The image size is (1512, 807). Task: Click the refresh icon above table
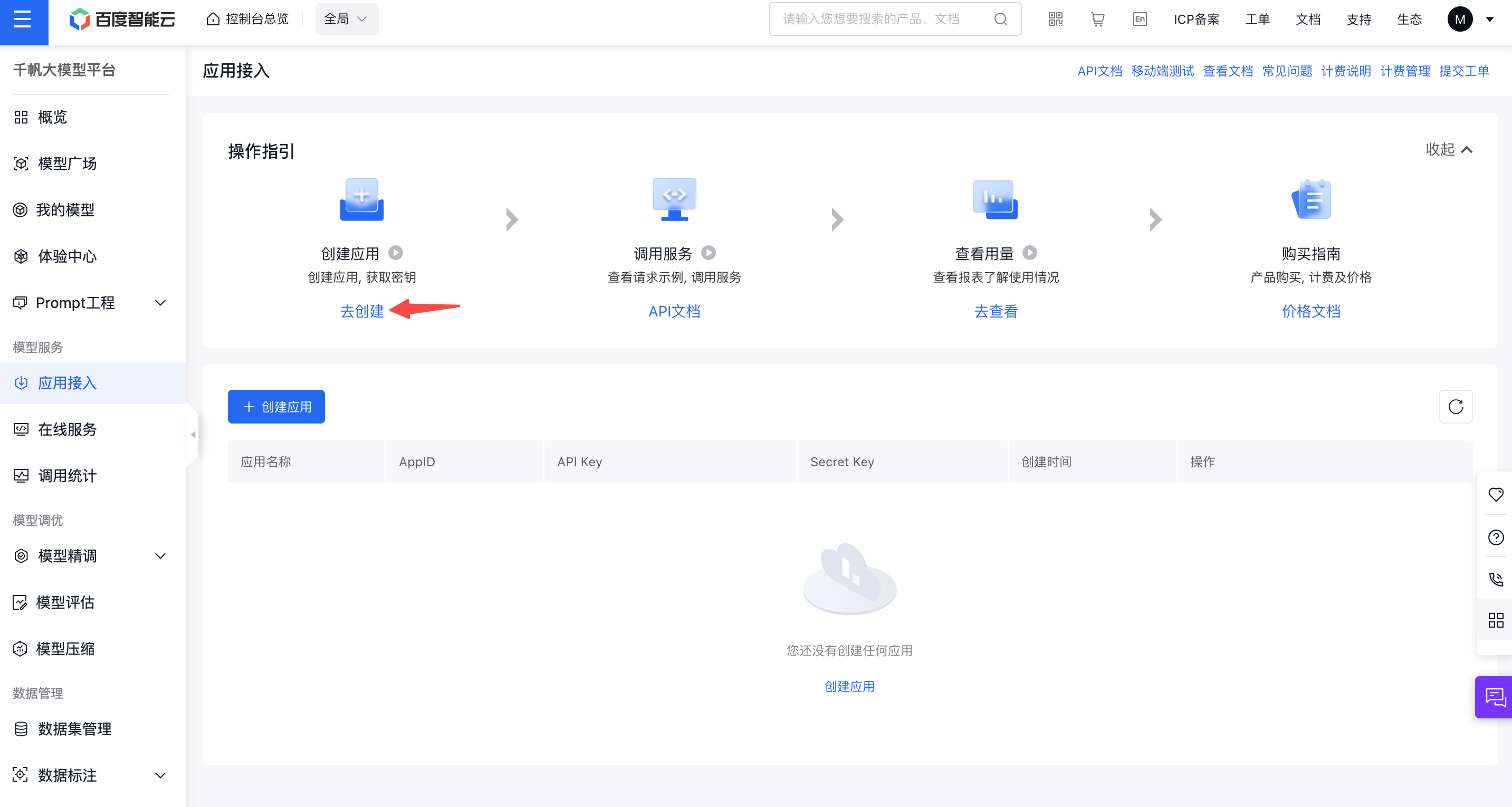click(x=1455, y=406)
